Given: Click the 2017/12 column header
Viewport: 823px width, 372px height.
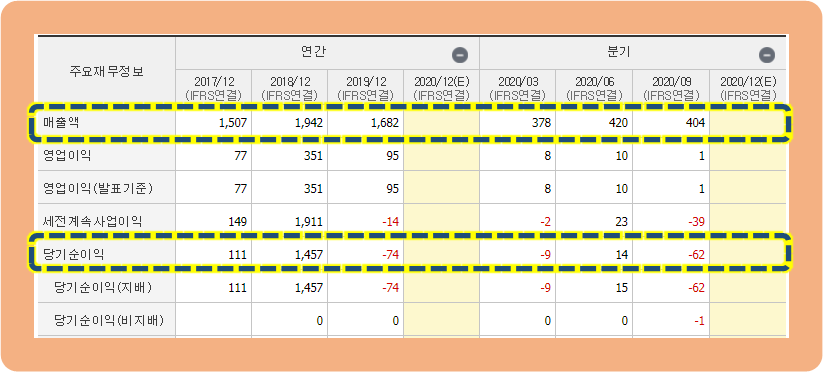Looking at the screenshot, I should (x=214, y=87).
